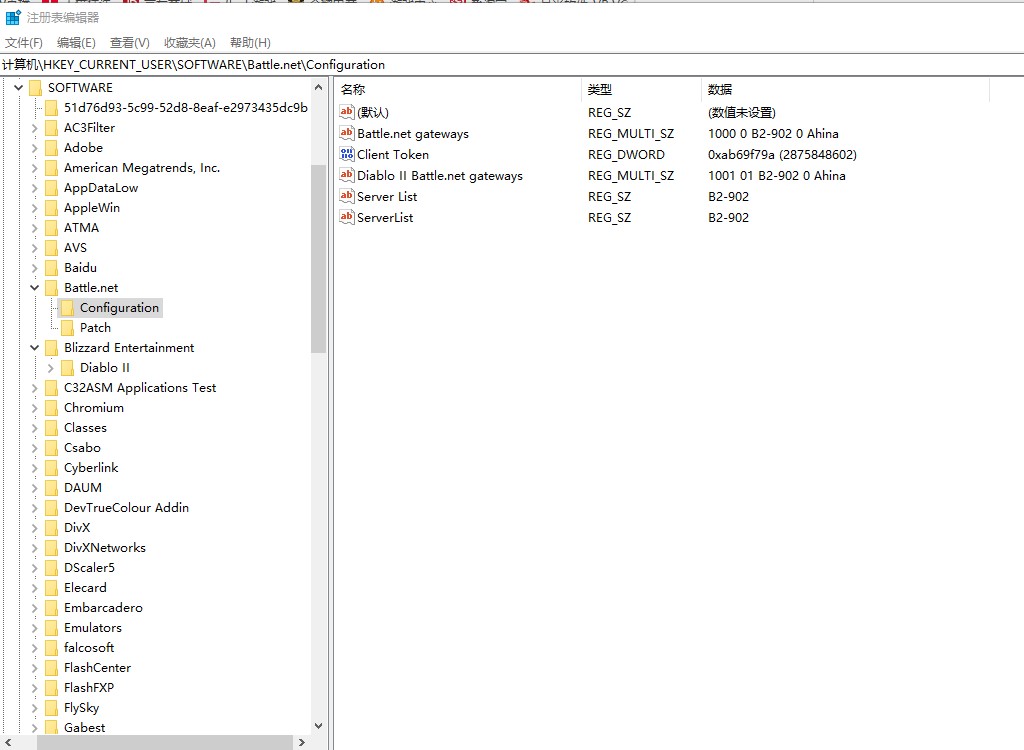Click the data value 1001 01 B2-902 0 Ahina
This screenshot has width=1024, height=750.
tap(776, 176)
